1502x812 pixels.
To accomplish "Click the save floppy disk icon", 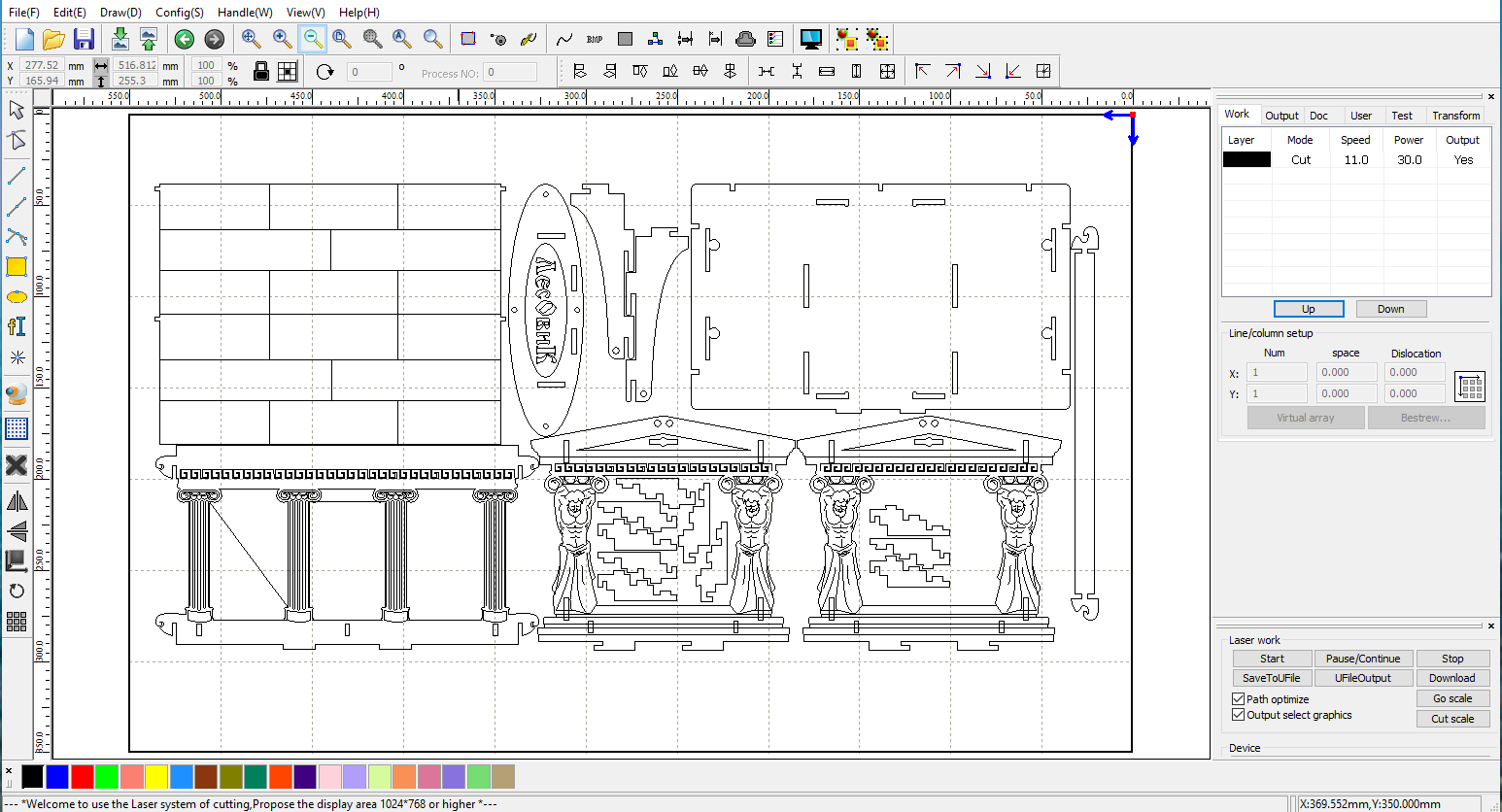I will pyautogui.click(x=85, y=40).
